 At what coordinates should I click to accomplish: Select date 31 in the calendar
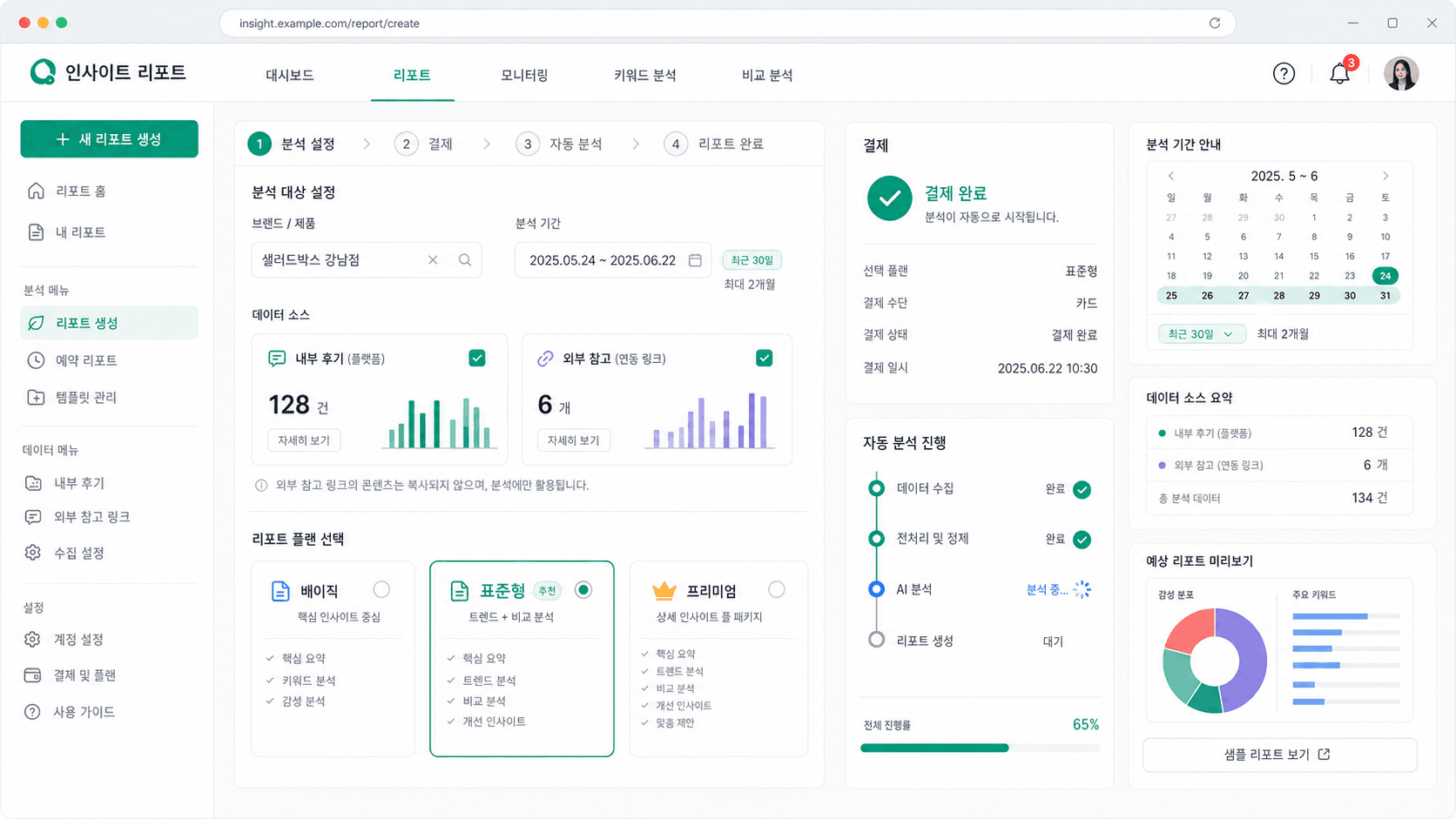point(1385,296)
